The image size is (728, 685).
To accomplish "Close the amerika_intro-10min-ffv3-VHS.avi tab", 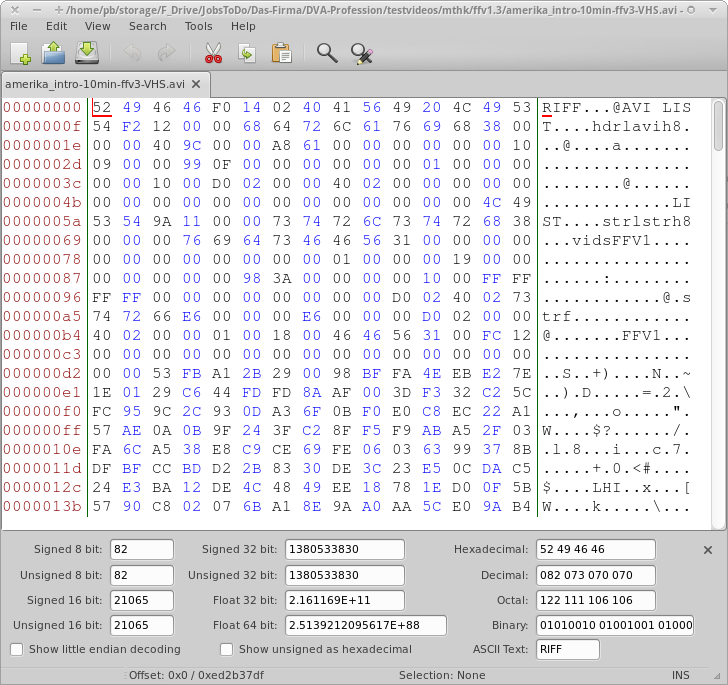I will 196,84.
